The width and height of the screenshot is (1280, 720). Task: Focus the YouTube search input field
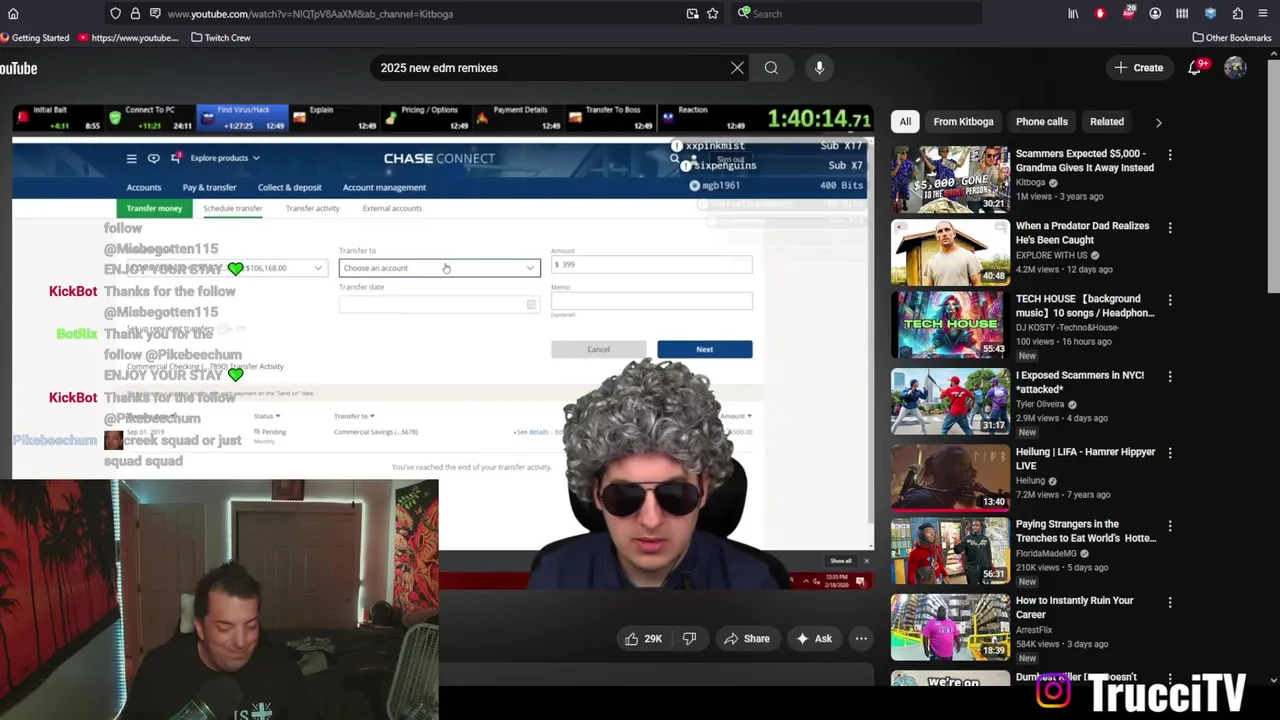coord(550,68)
